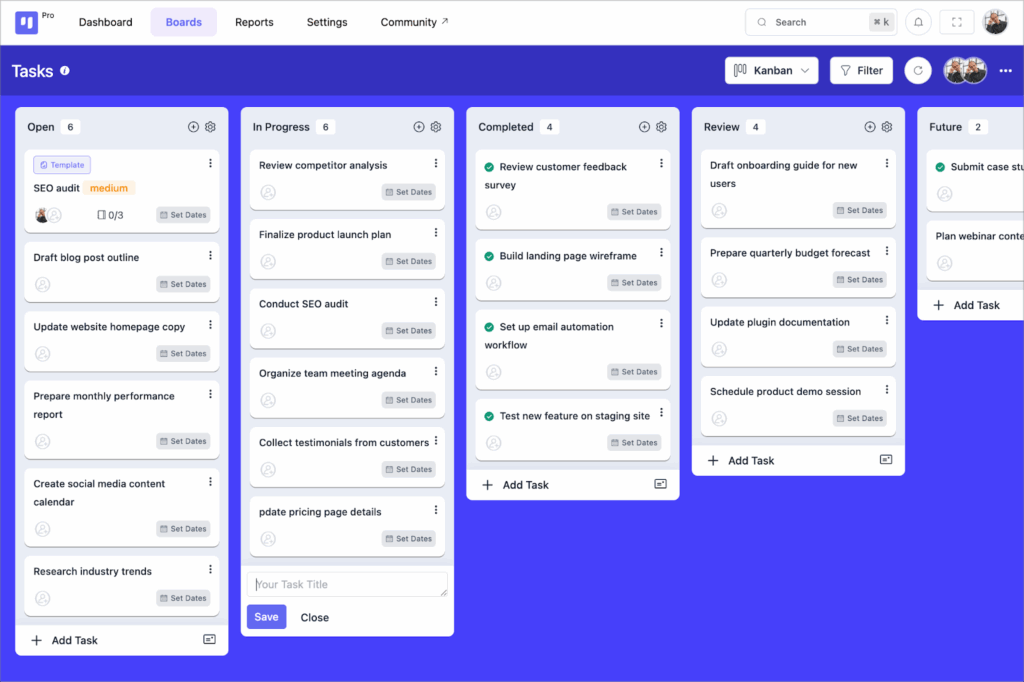This screenshot has width=1024, height=682.
Task: Save the new task with the Save button
Action: [265, 617]
